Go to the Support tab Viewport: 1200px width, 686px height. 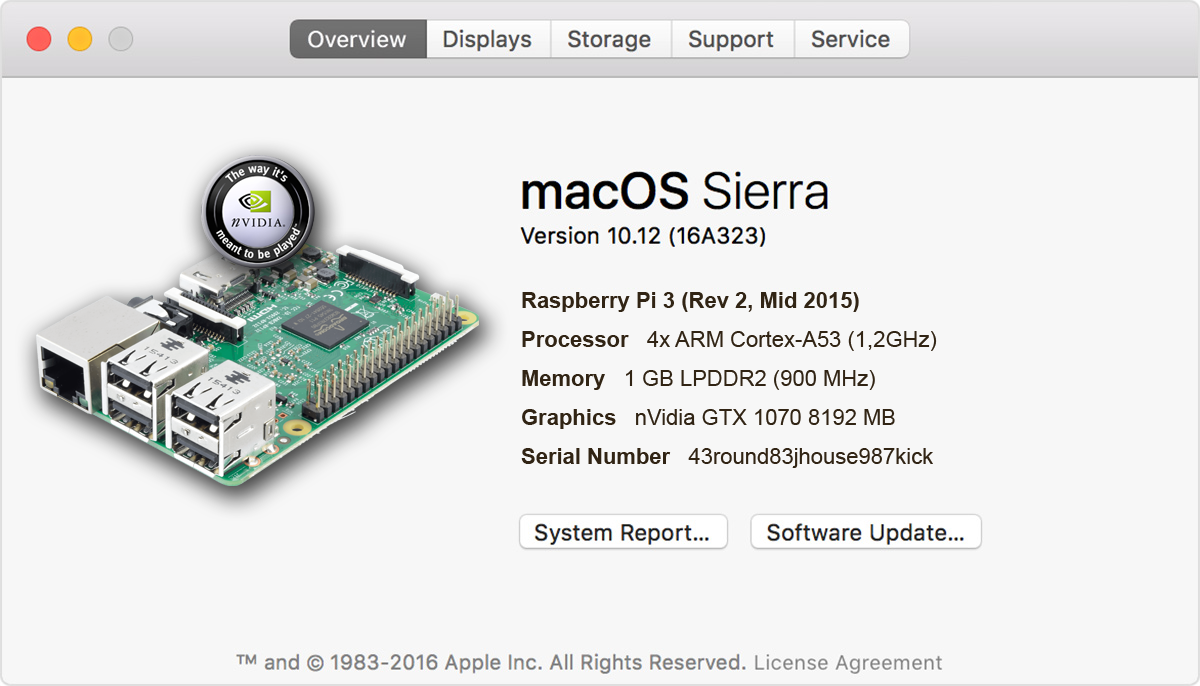(x=731, y=40)
